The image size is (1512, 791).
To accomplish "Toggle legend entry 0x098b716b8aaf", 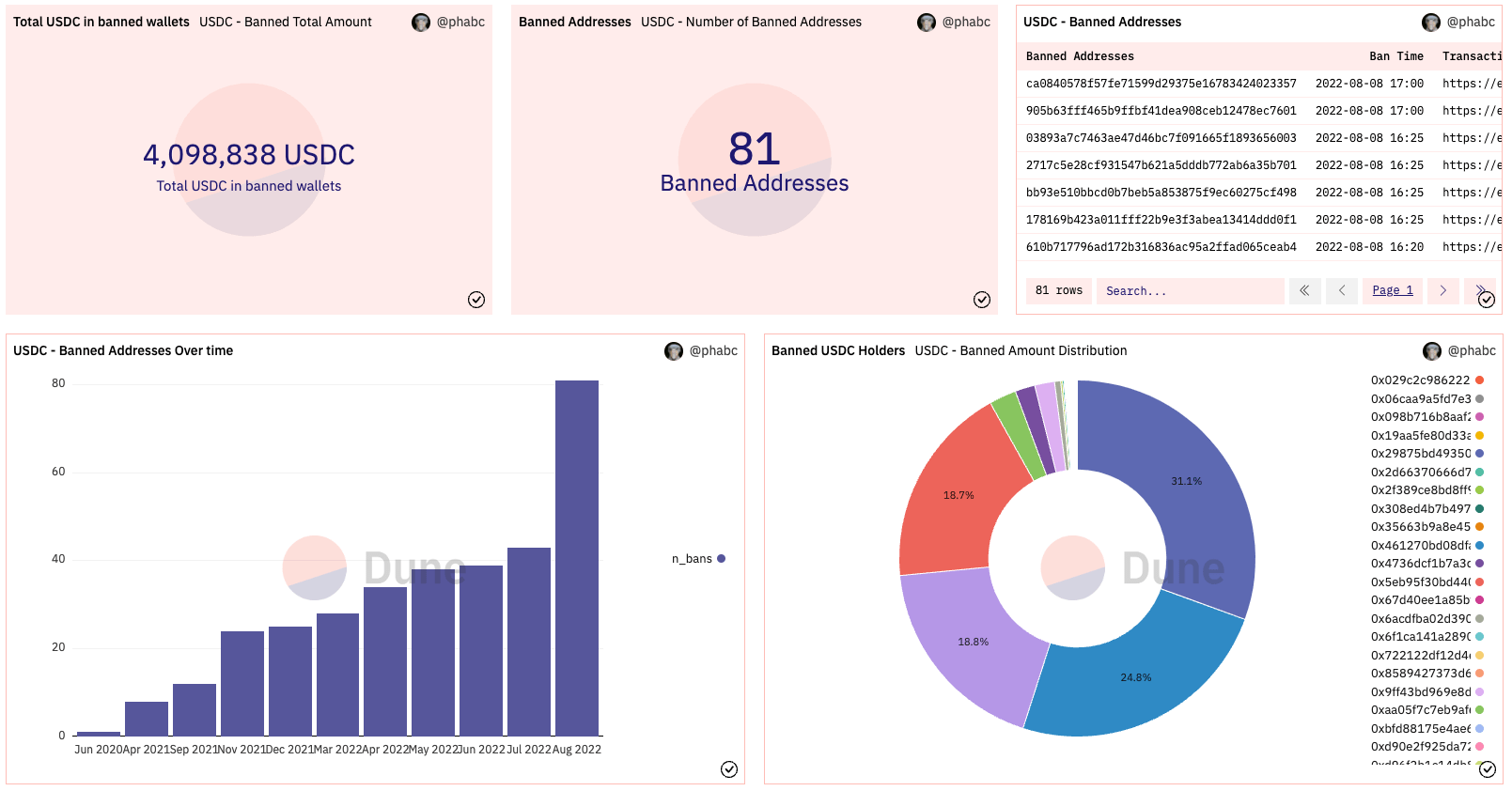I will pyautogui.click(x=1426, y=417).
